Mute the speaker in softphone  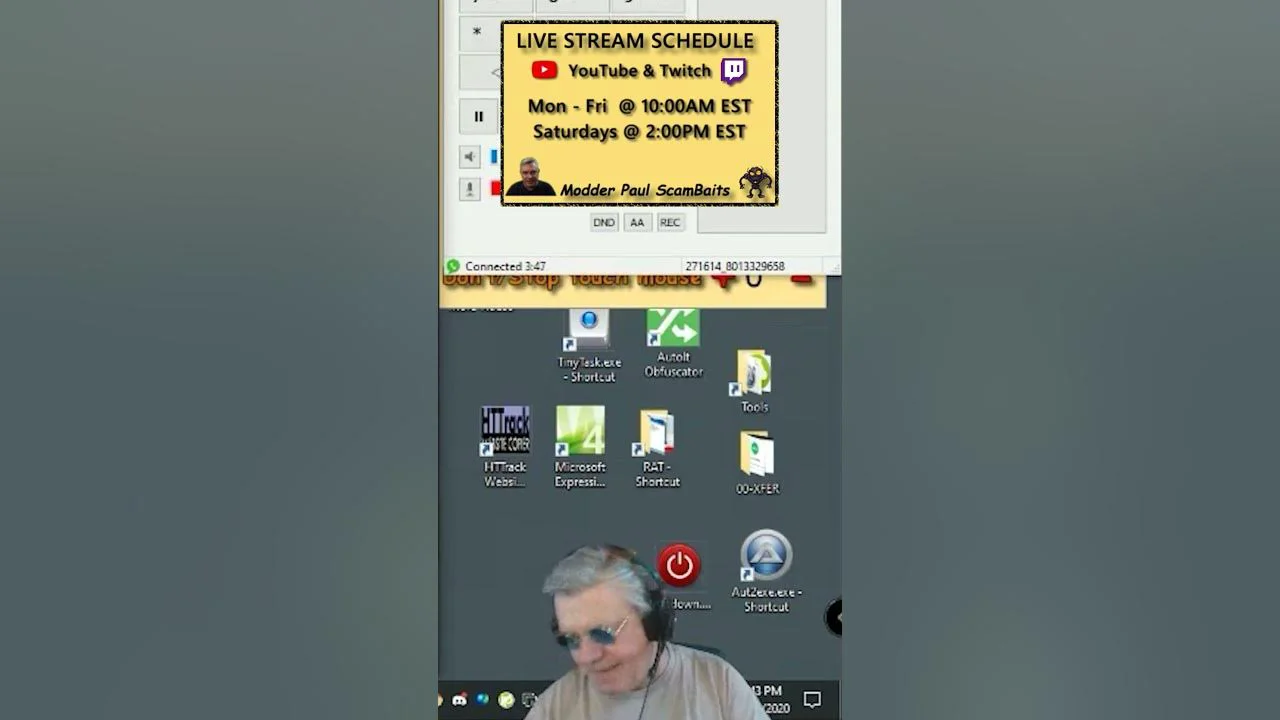(470, 157)
